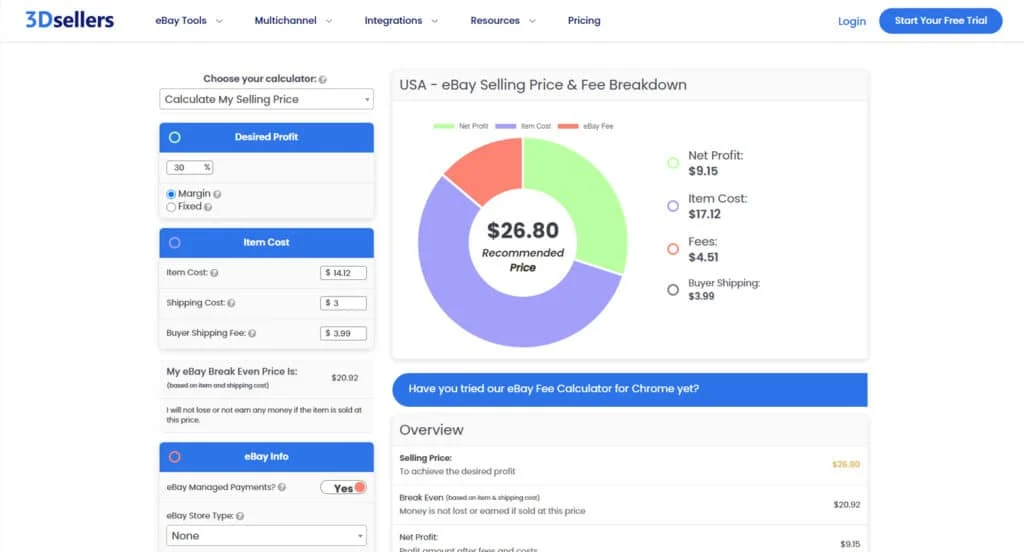Go to the Pricing page
Image resolution: width=1024 pixels, height=552 pixels.
point(584,20)
